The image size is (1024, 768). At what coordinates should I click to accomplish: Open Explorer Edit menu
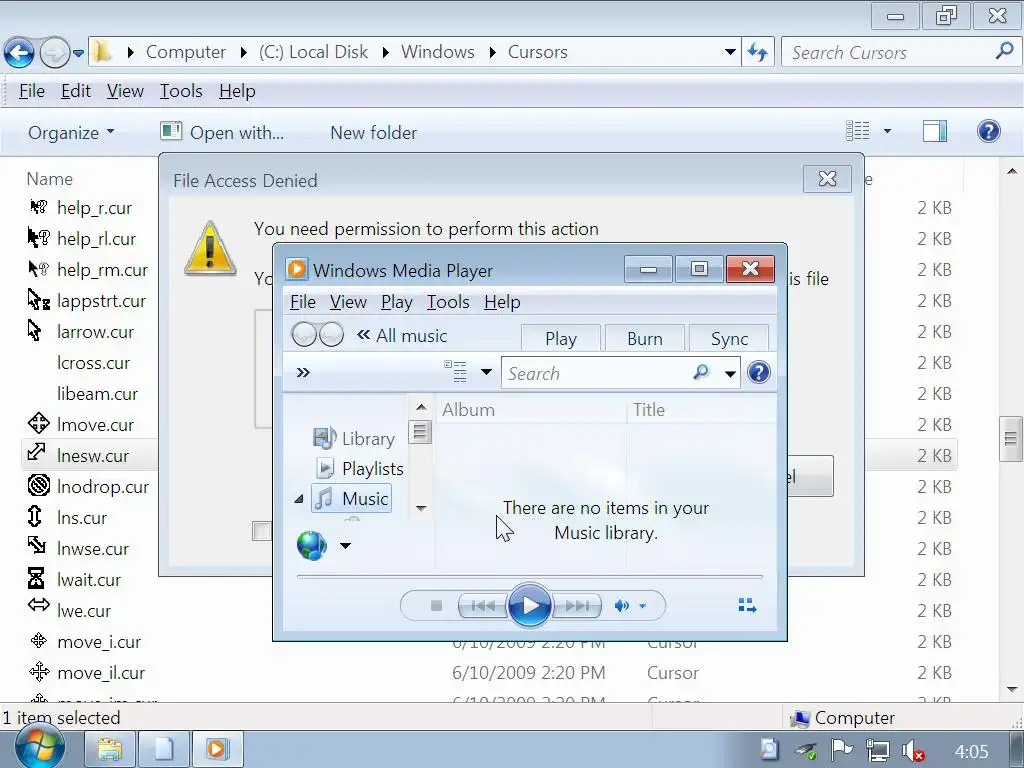(76, 91)
